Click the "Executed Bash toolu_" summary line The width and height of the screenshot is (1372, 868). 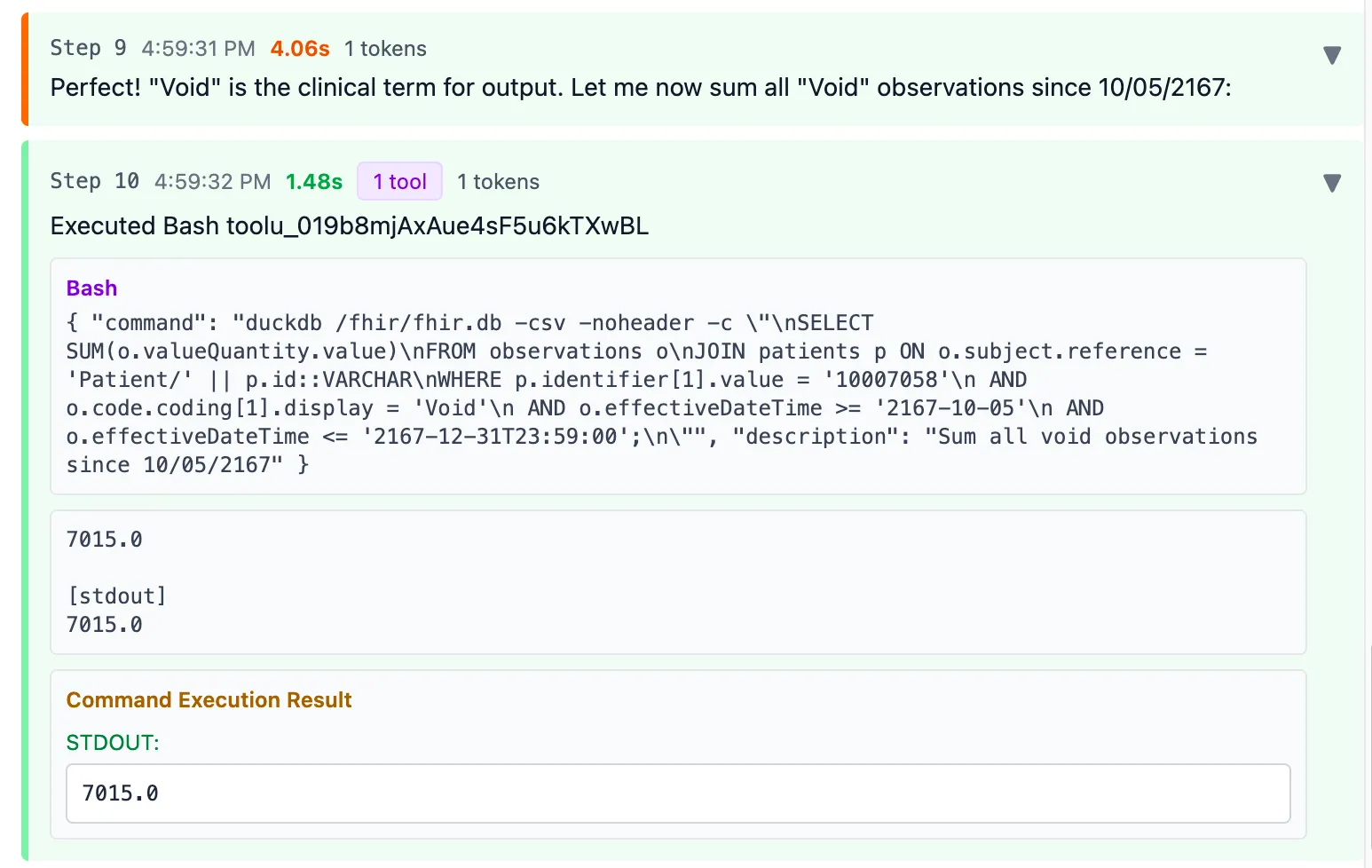[349, 226]
